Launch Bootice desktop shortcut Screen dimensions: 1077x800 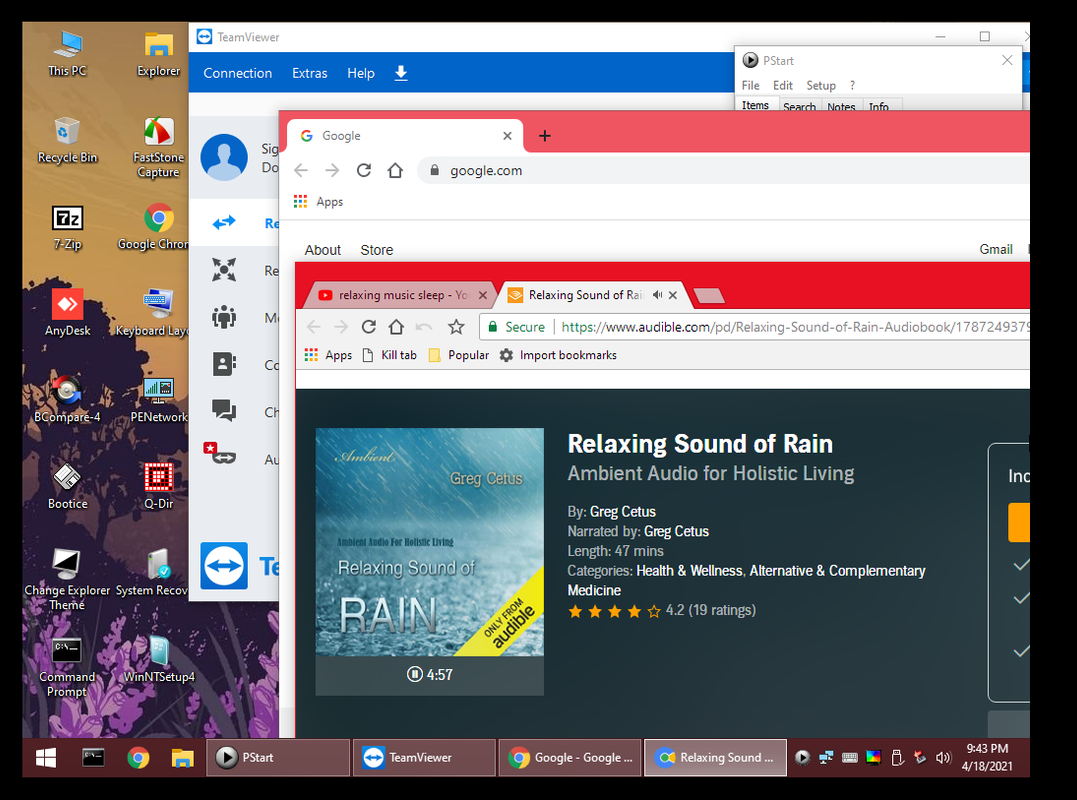[x=67, y=487]
